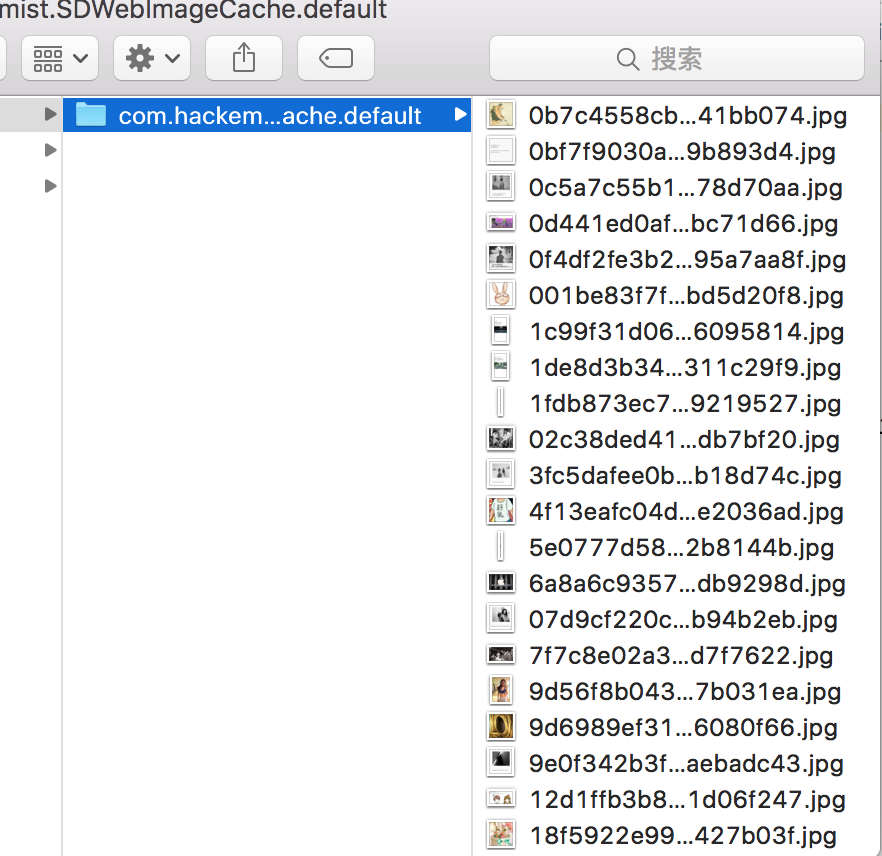Select the com.hackem...ache.default folder

point(267,115)
